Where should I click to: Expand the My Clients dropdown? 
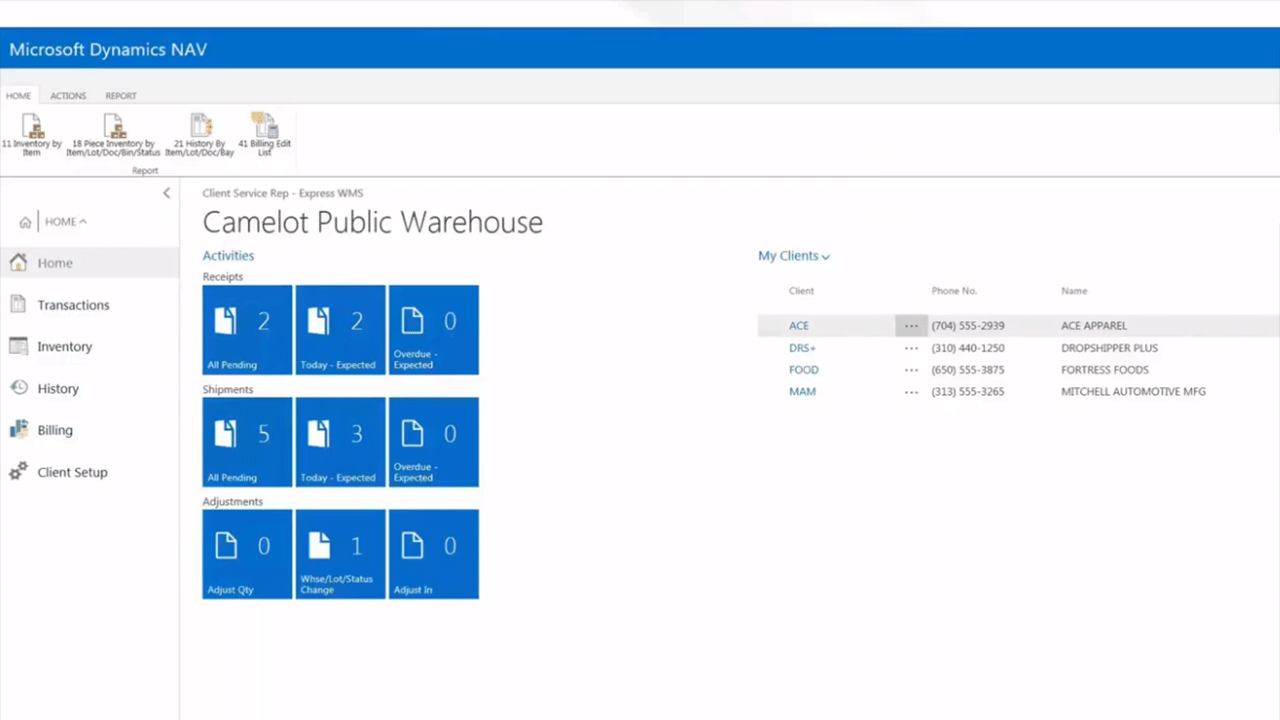794,256
